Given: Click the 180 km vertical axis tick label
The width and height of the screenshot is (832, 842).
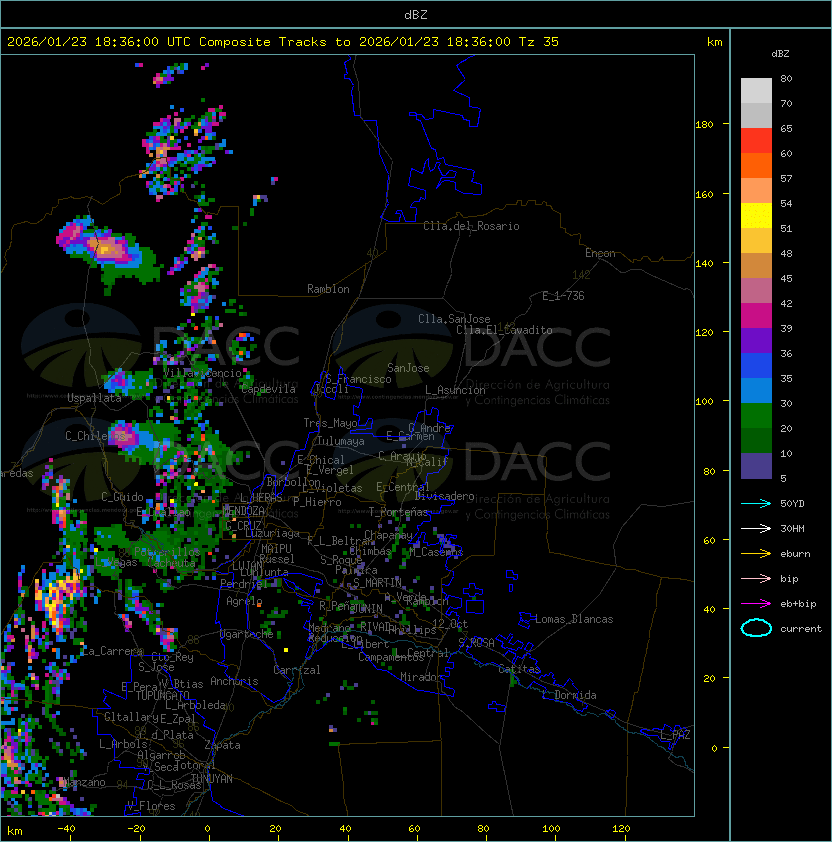Looking at the screenshot, I should point(704,125).
